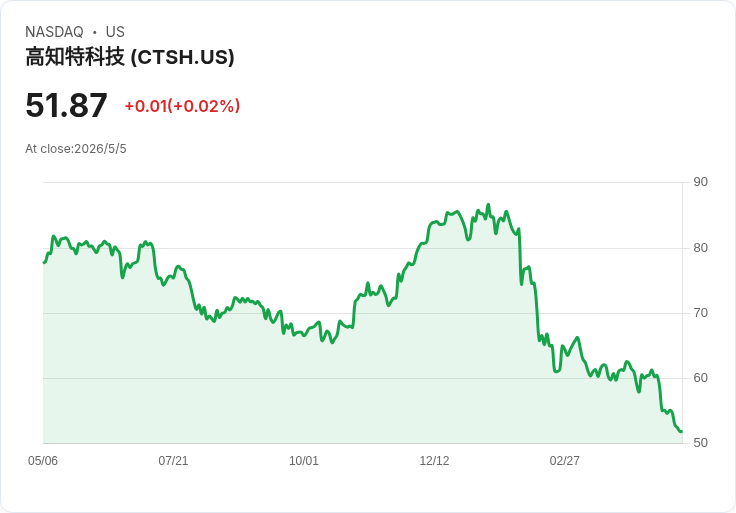Click the 80 price axis label
Viewport: 736px width, 513px height.
pyautogui.click(x=700, y=247)
